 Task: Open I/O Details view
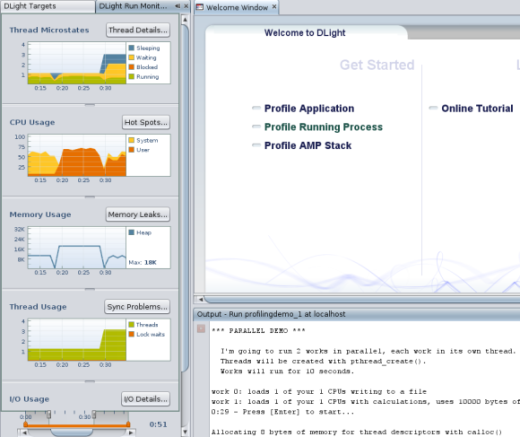[146, 399]
